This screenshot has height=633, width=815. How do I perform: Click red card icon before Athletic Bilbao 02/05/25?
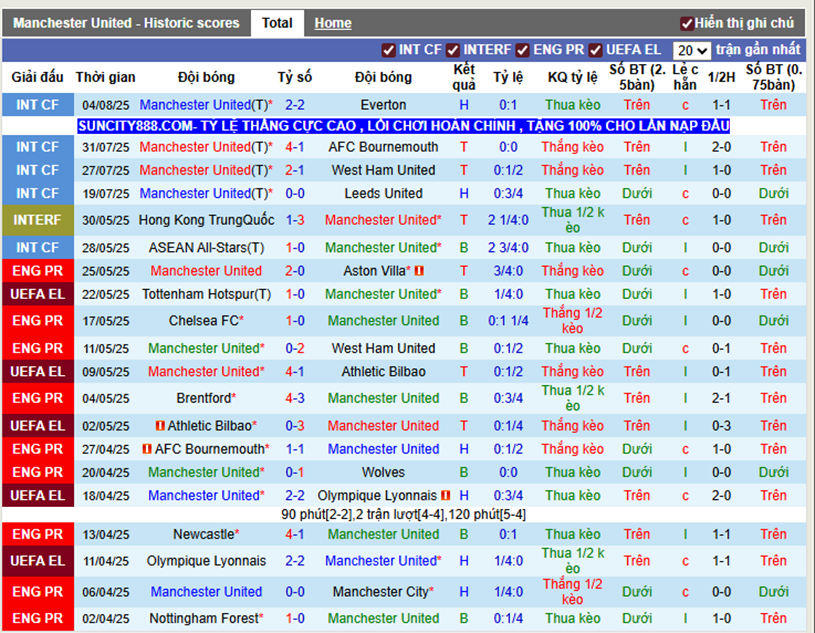[161, 426]
